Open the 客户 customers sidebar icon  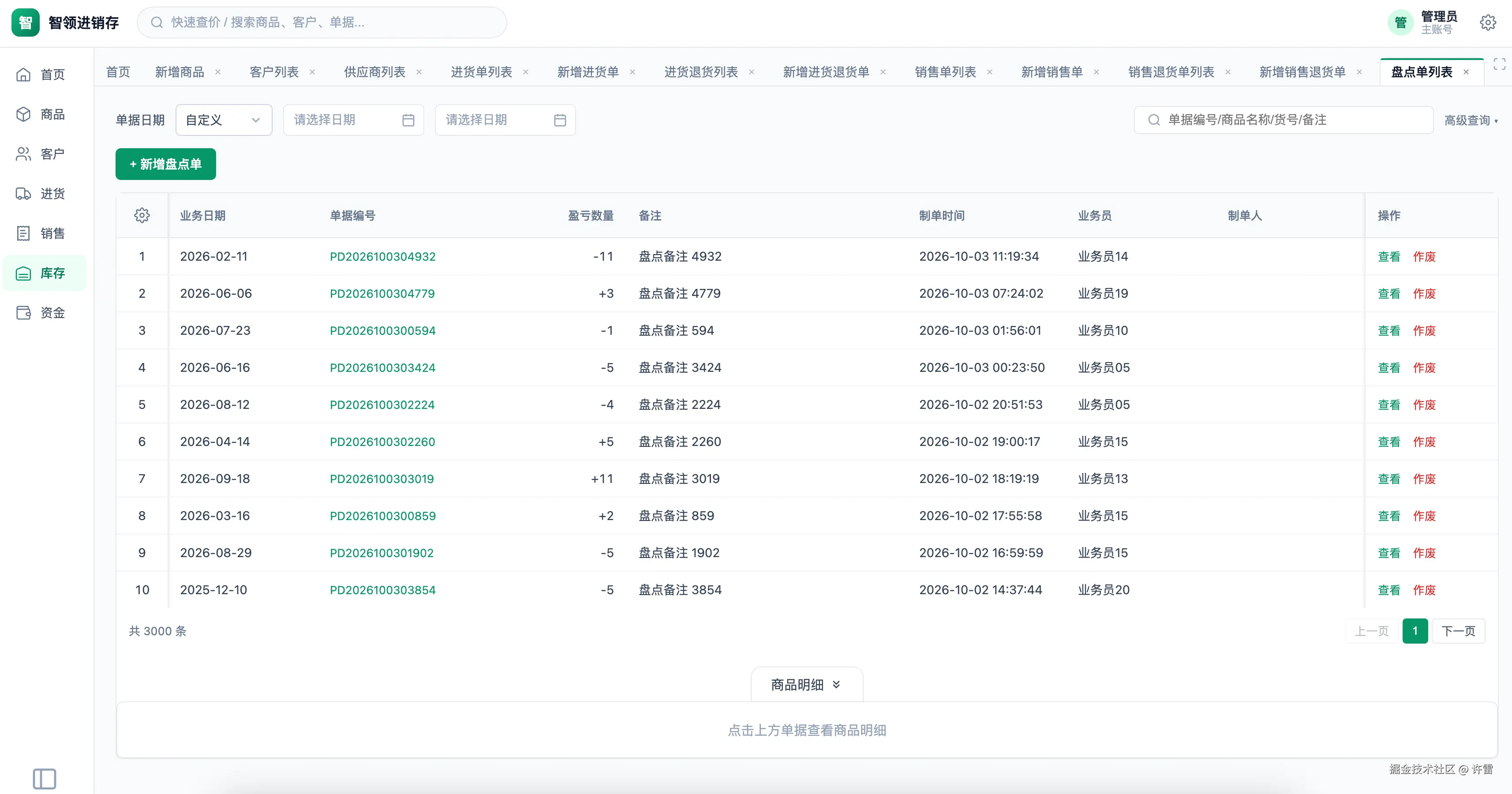[23, 154]
